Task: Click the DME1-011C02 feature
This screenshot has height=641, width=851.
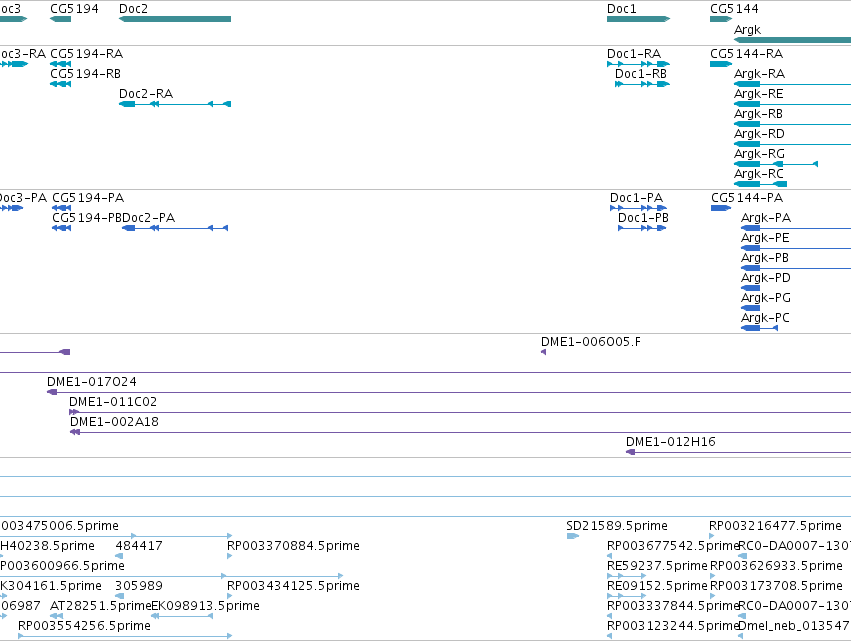Action: pyautogui.click(x=460, y=412)
